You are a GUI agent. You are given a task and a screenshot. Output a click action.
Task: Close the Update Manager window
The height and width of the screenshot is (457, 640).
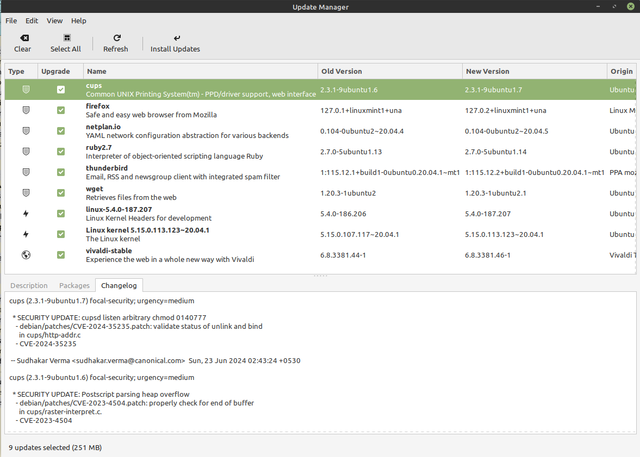pyautogui.click(x=631, y=7)
